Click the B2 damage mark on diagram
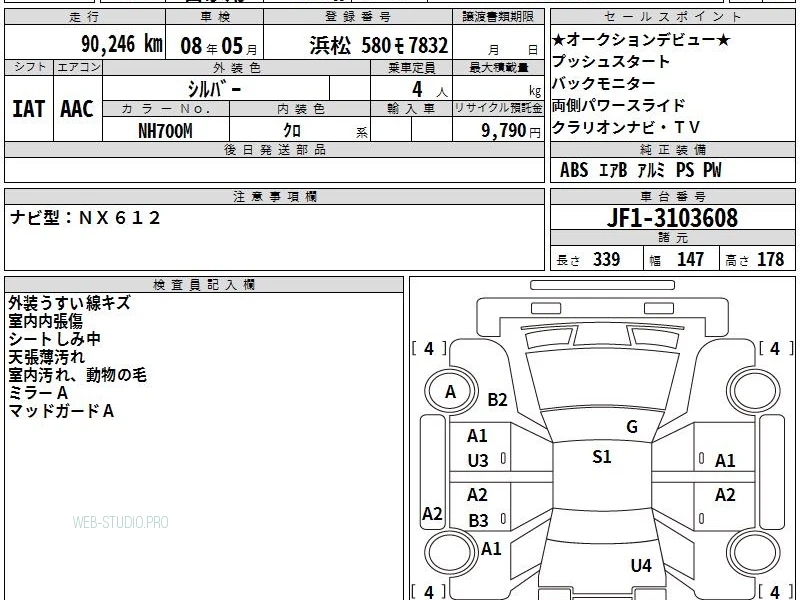800x600 pixels. click(x=497, y=399)
